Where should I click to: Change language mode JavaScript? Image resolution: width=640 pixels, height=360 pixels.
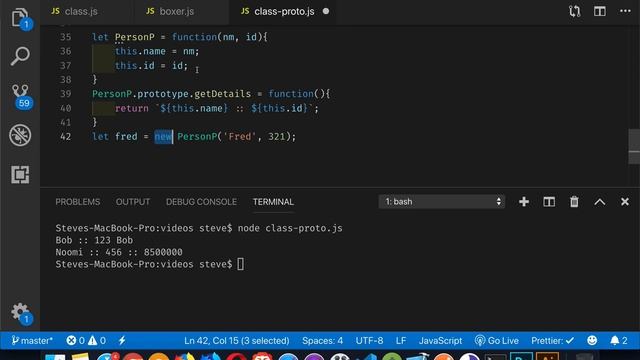point(440,340)
